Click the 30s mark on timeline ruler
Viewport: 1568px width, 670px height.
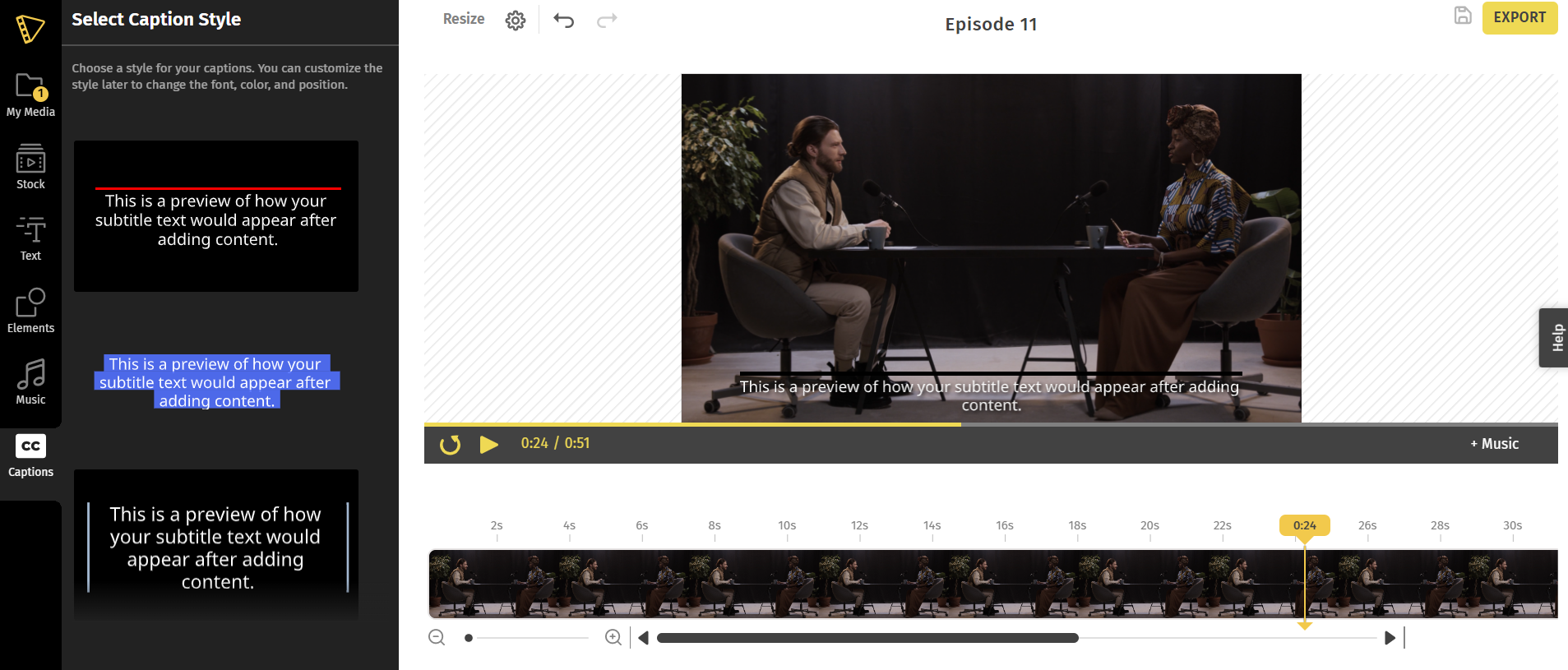tap(1513, 525)
